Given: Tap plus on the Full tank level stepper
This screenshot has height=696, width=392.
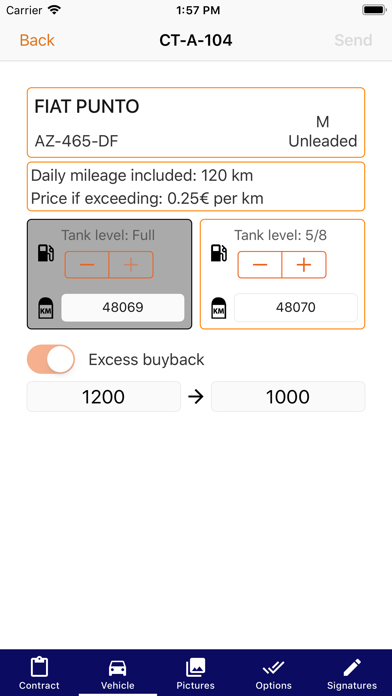Looking at the screenshot, I should click(131, 265).
